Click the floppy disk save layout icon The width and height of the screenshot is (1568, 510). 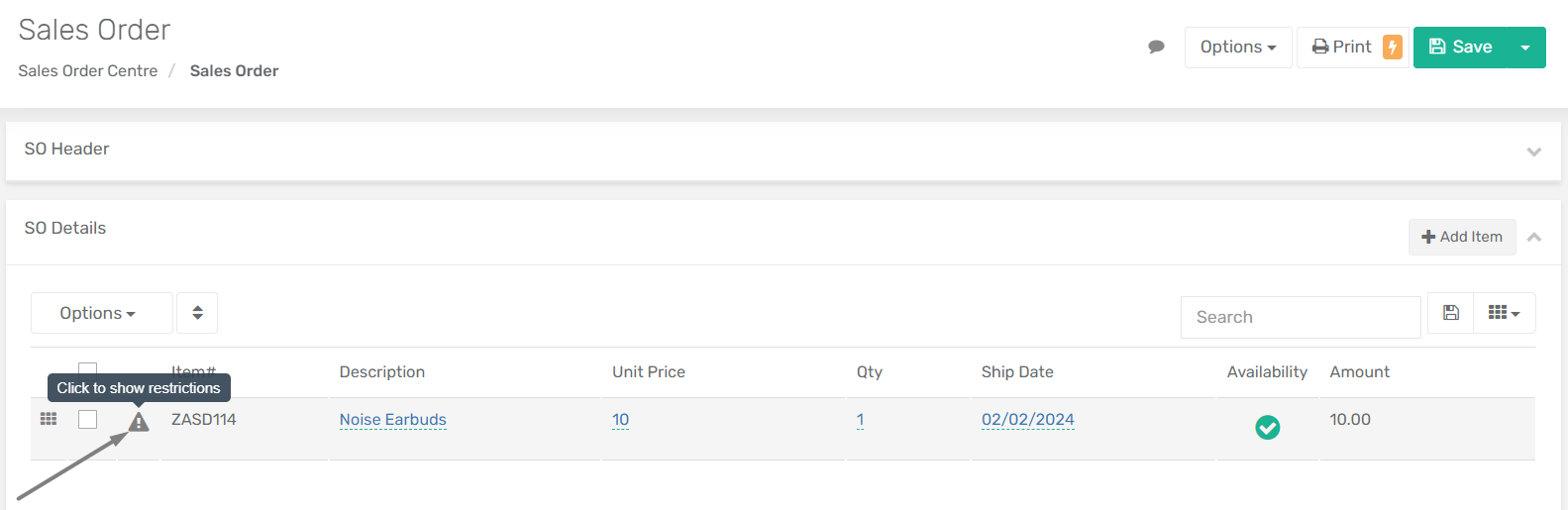click(x=1451, y=313)
